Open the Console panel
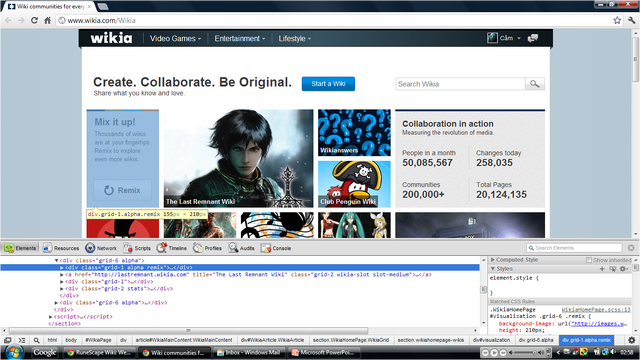The height and width of the screenshot is (360, 640). (x=276, y=248)
